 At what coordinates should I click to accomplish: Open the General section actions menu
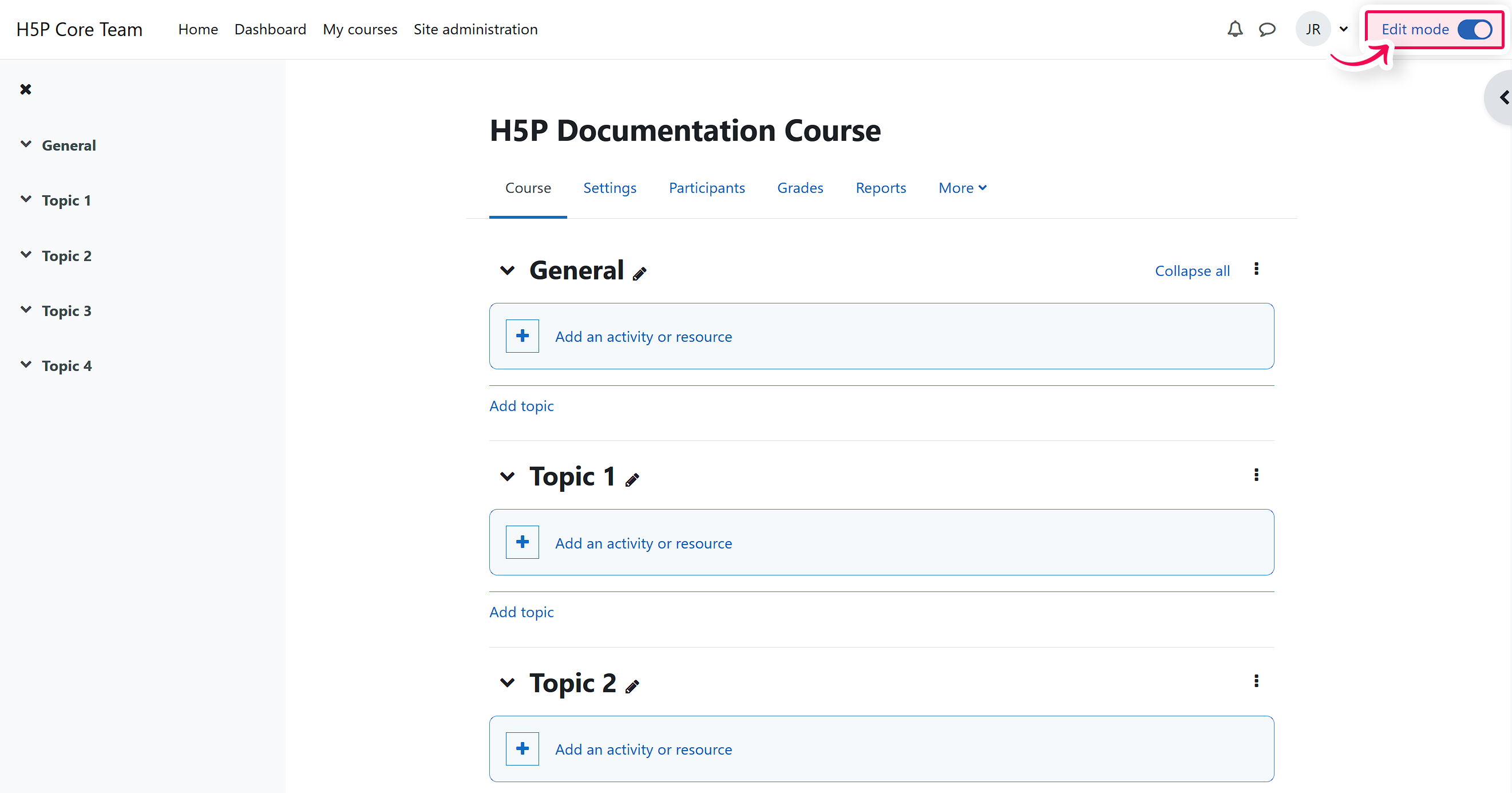1256,269
